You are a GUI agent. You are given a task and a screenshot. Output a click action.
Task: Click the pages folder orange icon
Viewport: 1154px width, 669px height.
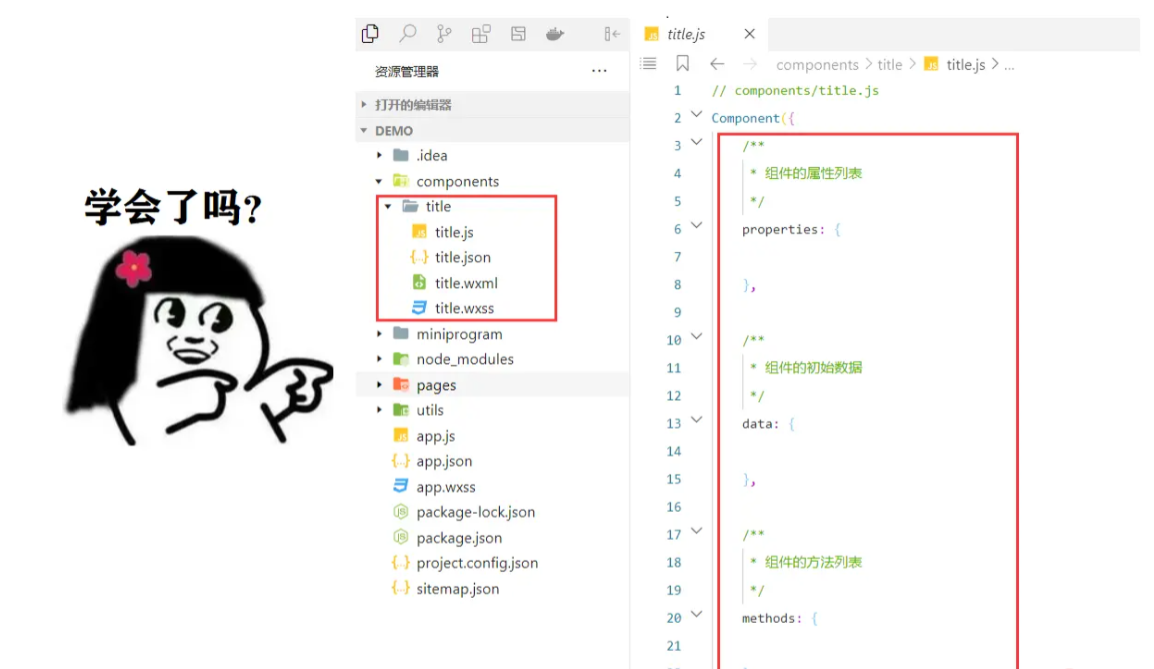pyautogui.click(x=401, y=384)
